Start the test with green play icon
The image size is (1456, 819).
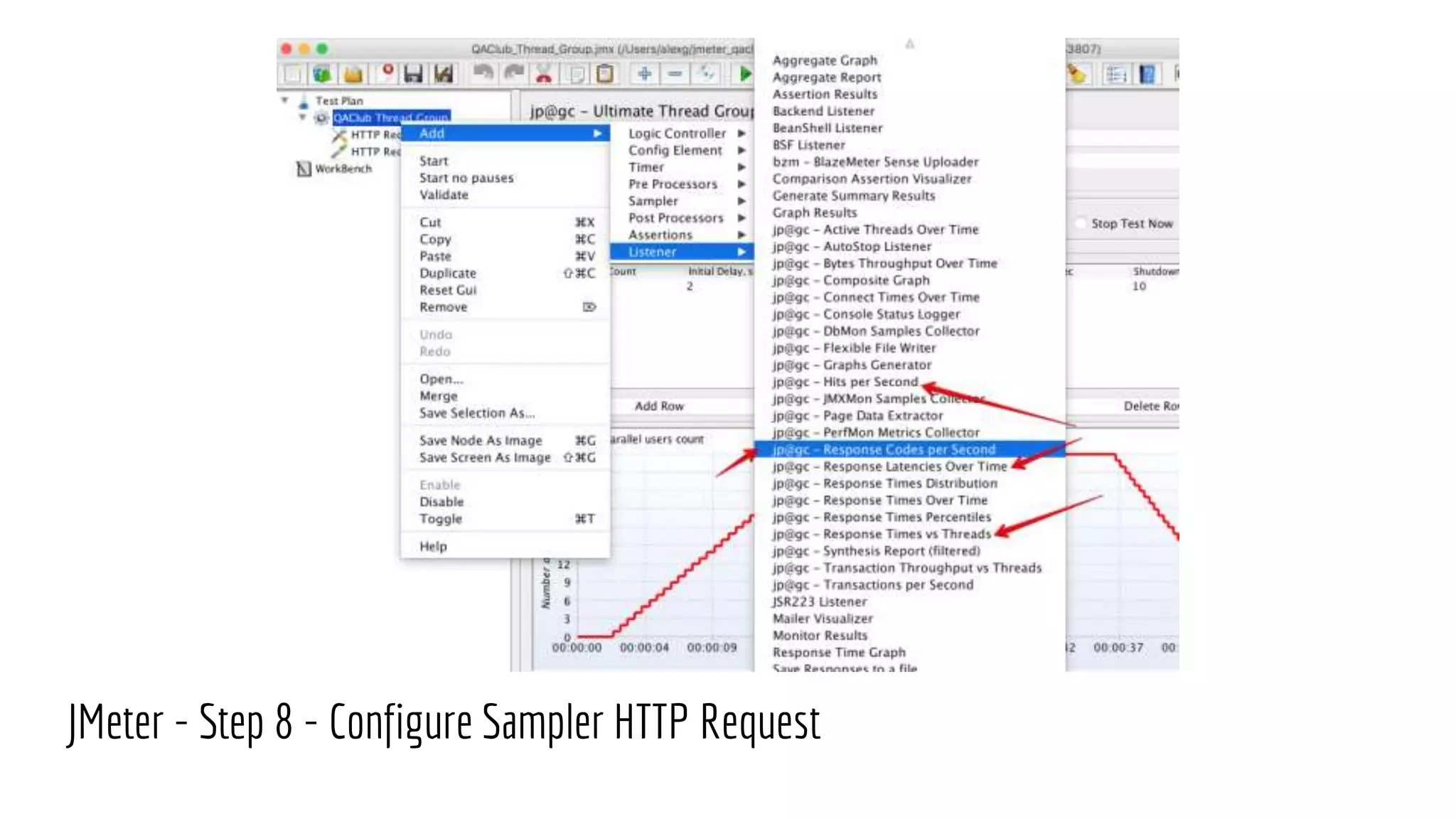tap(744, 74)
